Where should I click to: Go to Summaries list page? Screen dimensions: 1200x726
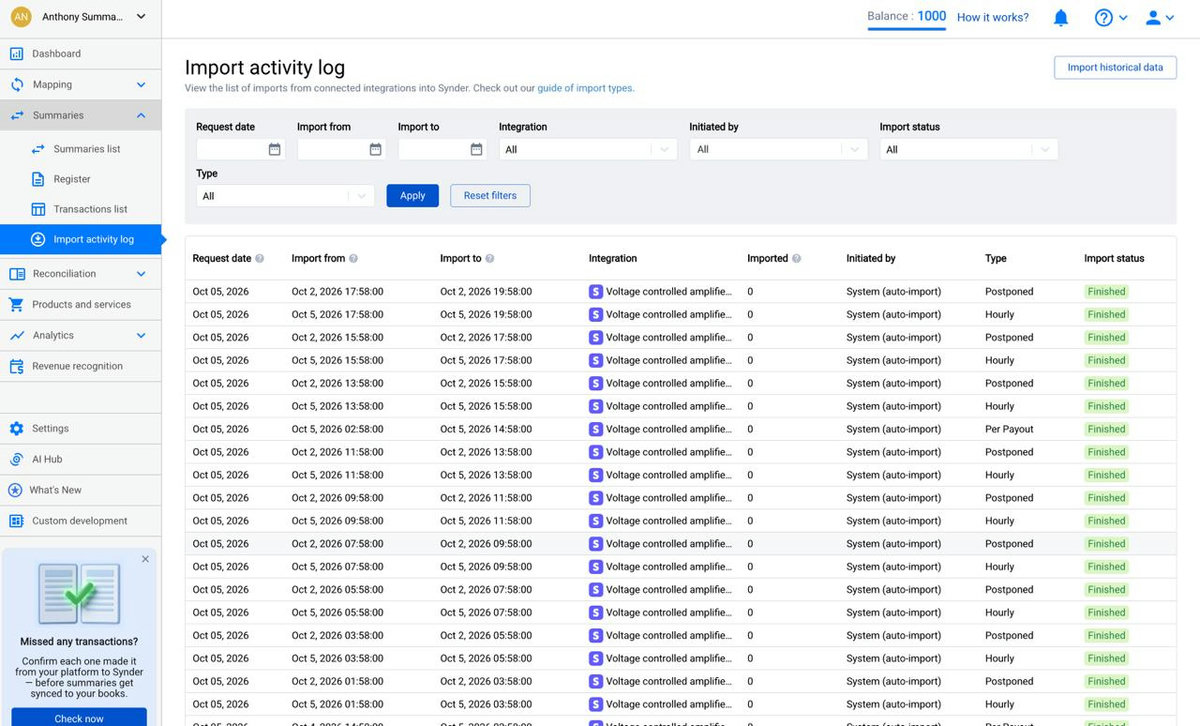pos(87,149)
